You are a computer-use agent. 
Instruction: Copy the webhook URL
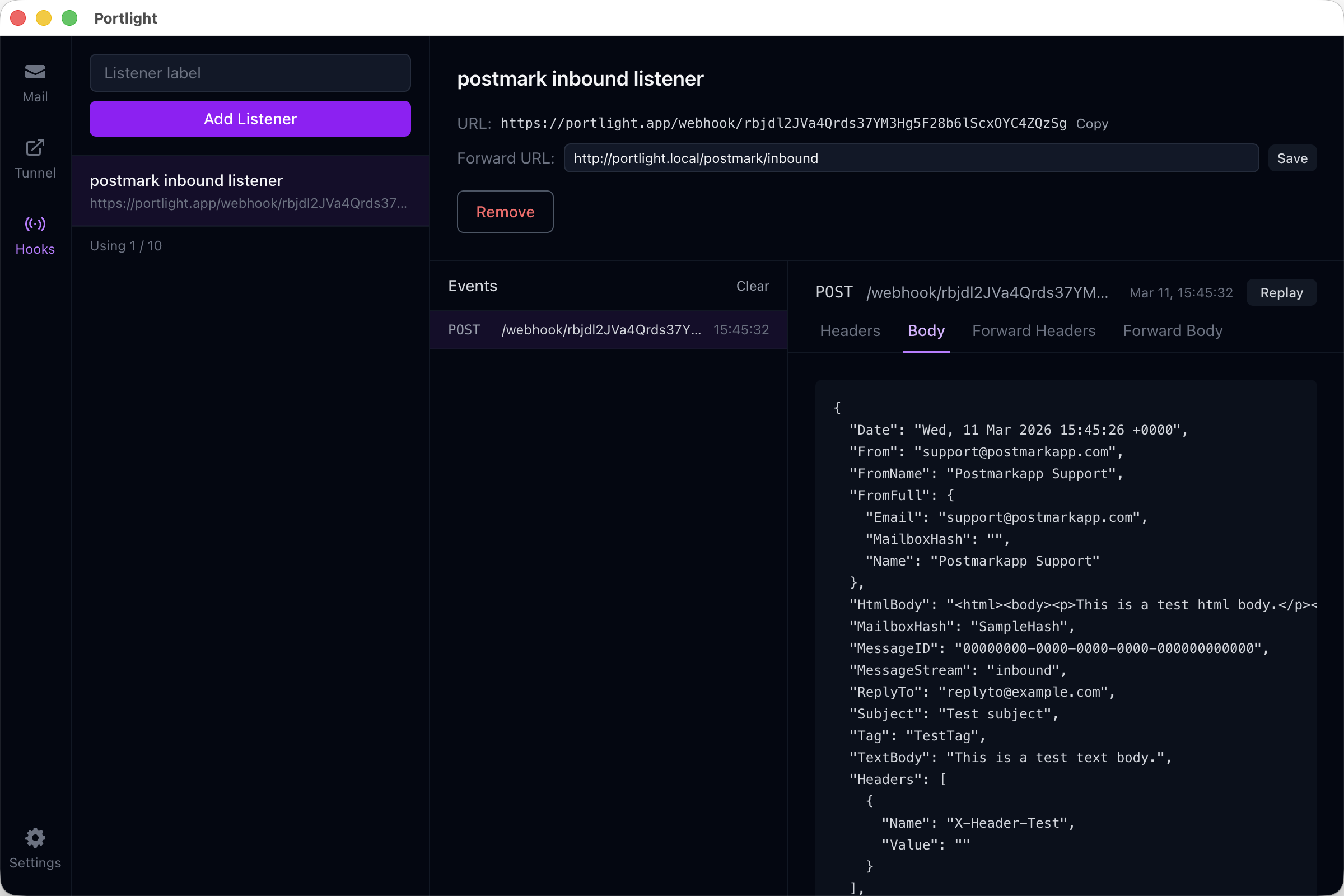1091,123
